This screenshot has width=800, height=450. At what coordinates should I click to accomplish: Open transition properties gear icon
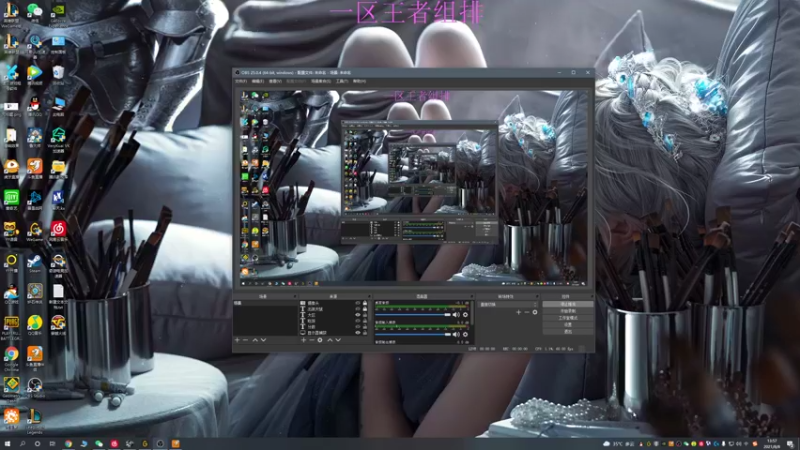click(x=535, y=312)
